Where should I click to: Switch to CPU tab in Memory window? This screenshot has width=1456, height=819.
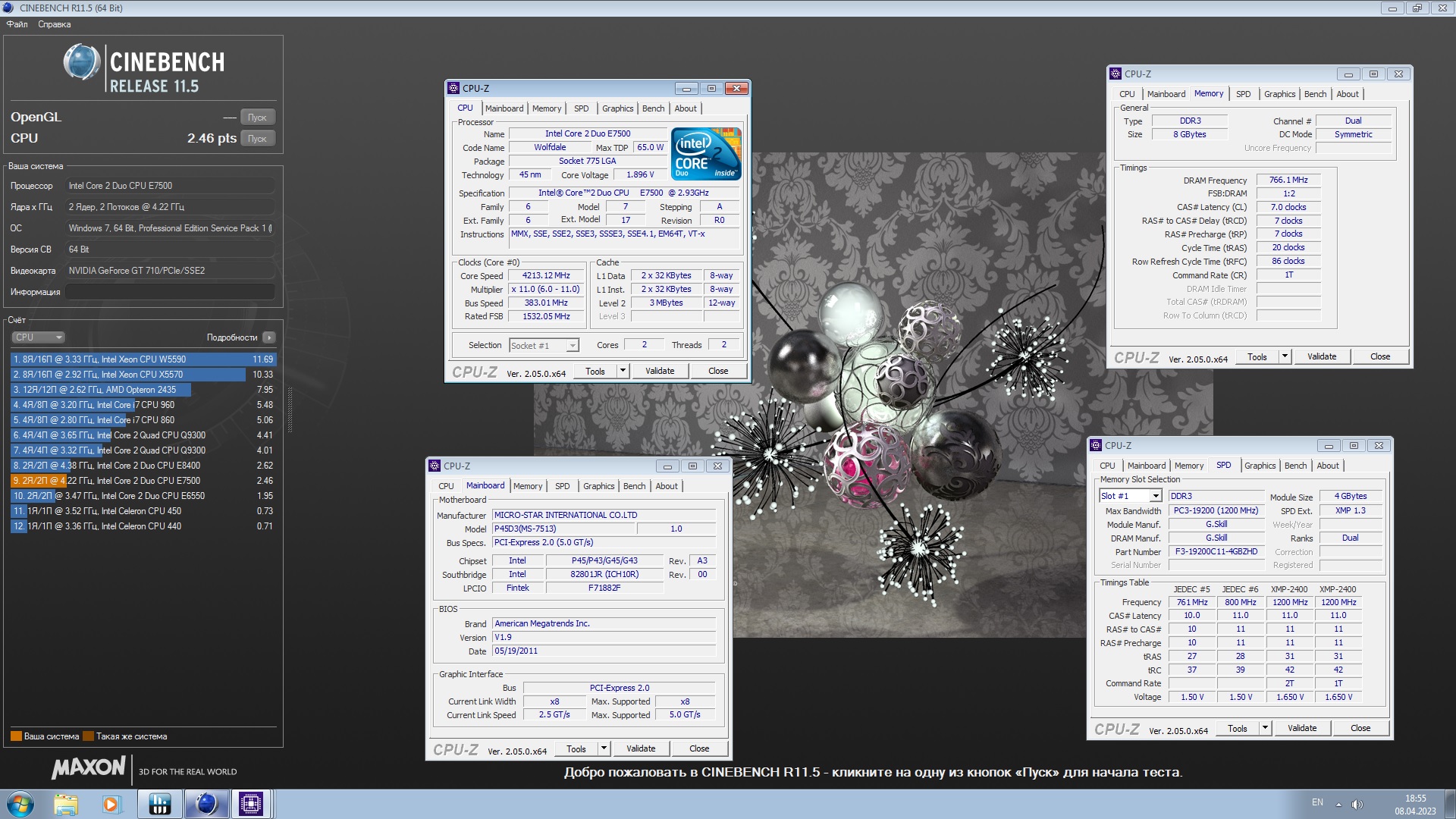coord(1127,94)
